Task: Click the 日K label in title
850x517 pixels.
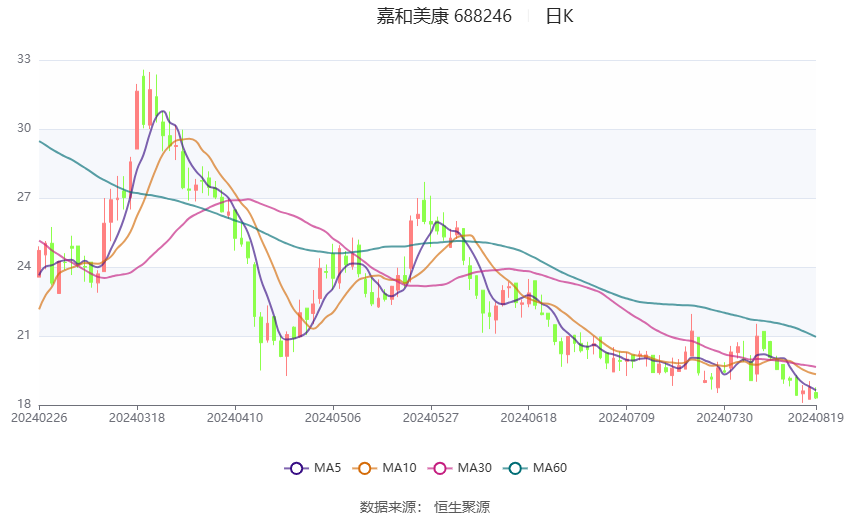Action: click(559, 16)
